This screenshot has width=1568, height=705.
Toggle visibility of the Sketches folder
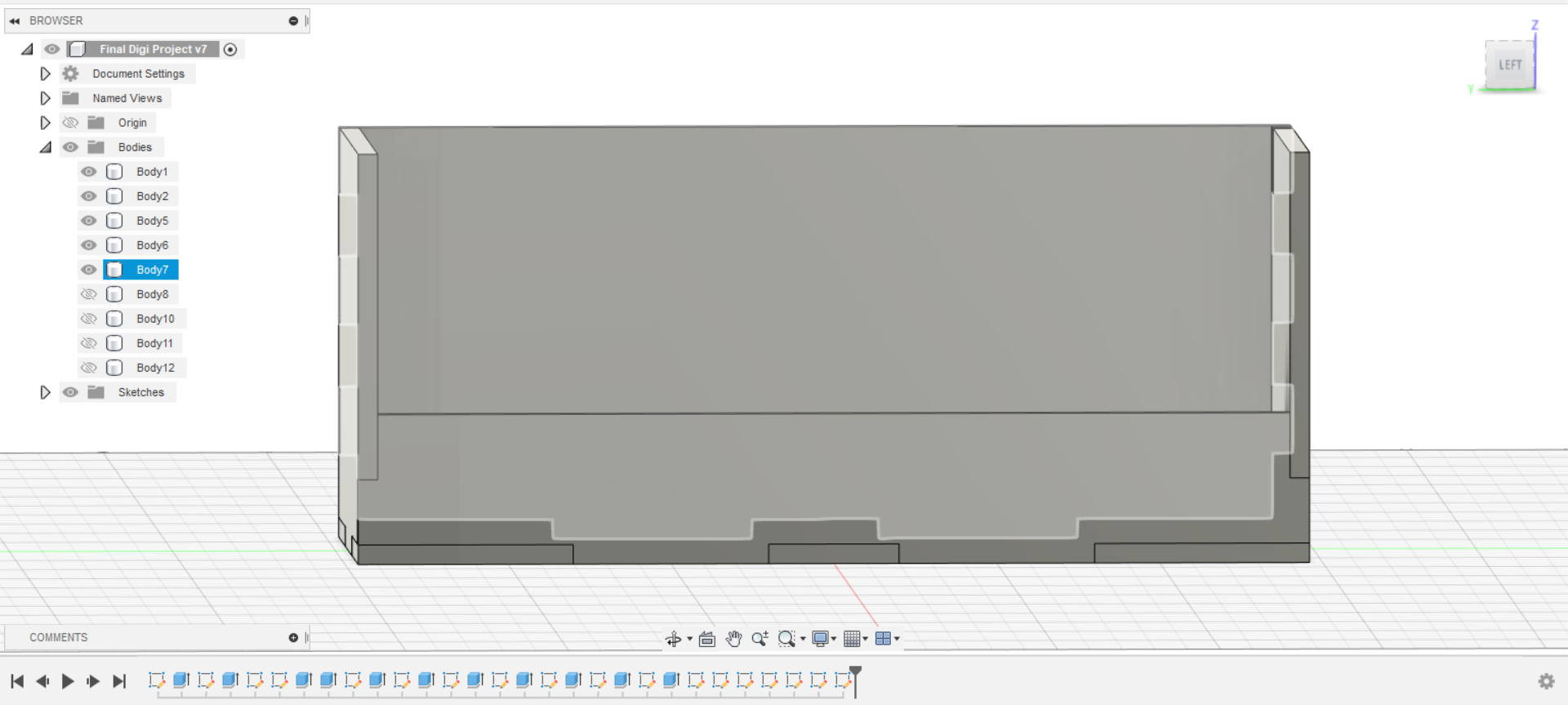(71, 392)
